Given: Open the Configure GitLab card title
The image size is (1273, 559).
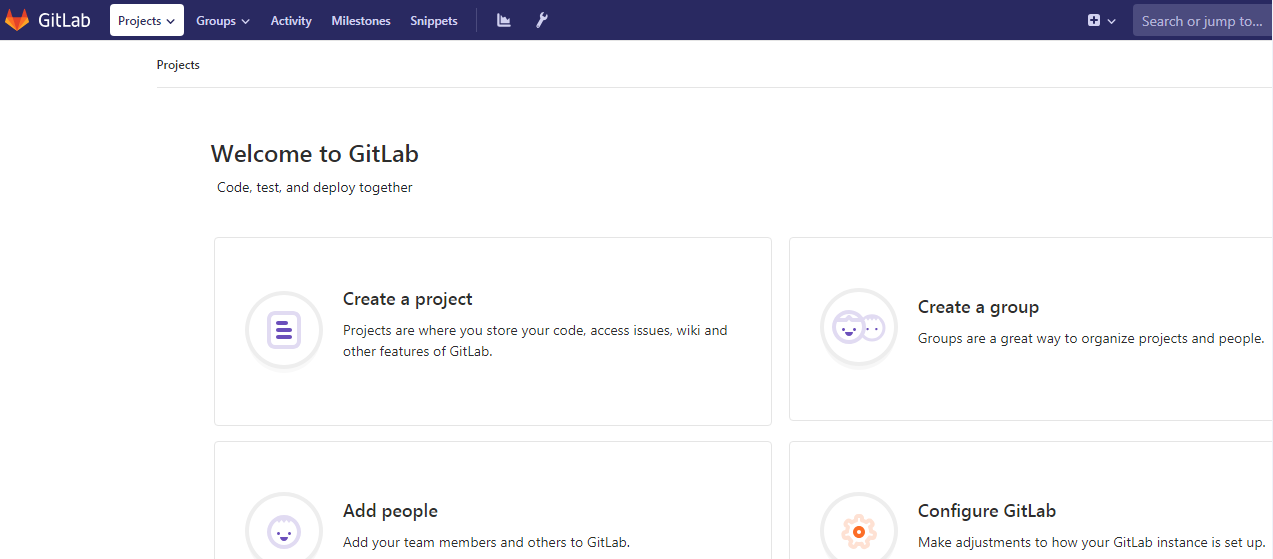Looking at the screenshot, I should point(986,511).
